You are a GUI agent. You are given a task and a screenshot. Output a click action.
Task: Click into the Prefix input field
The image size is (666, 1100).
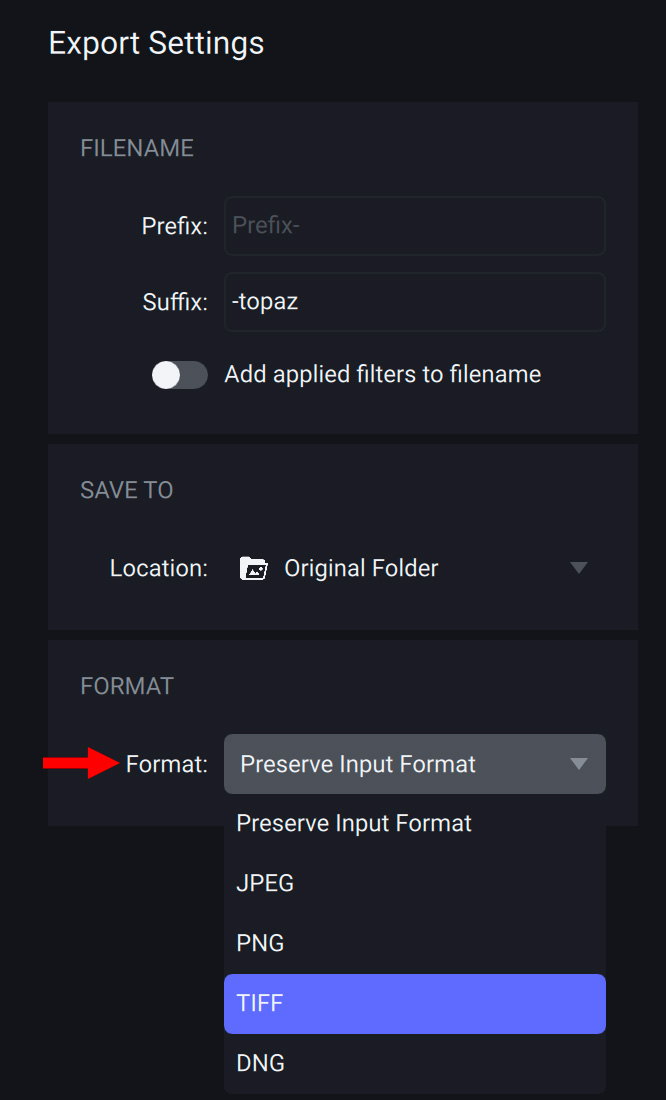[x=414, y=226]
